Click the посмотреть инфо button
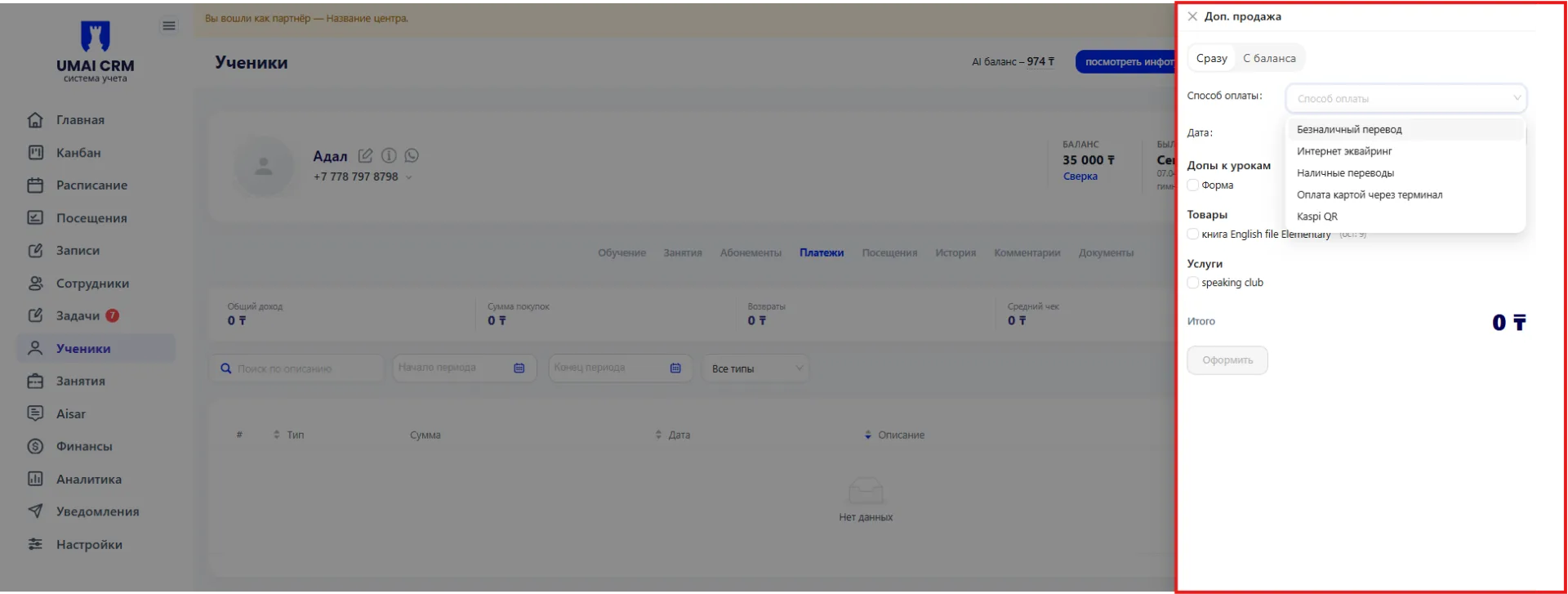This screenshot has height=594, width=1568. pos(1125,61)
